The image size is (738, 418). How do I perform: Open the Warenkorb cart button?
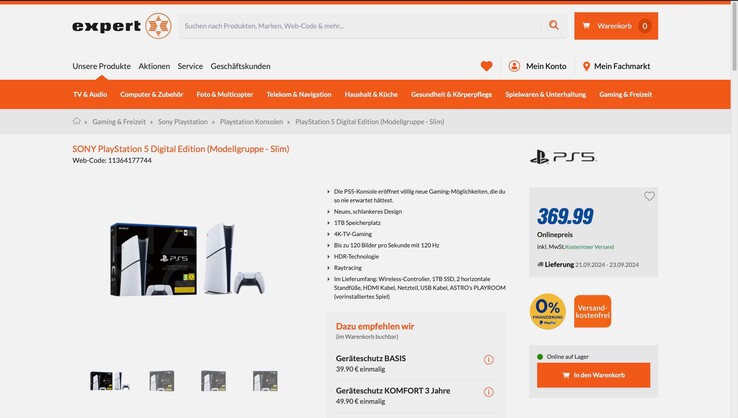pos(616,26)
